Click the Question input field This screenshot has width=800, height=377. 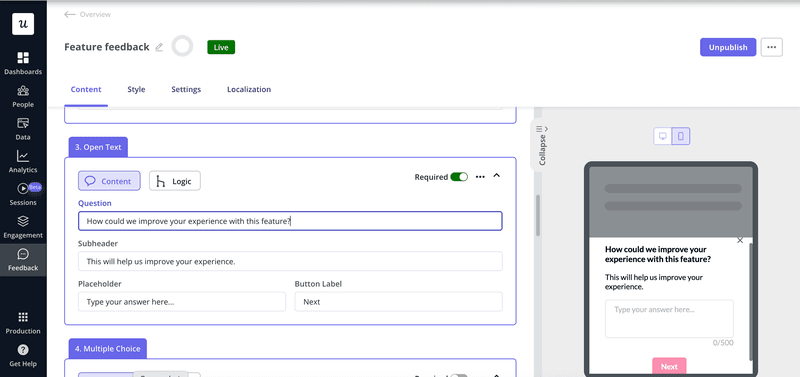tap(290, 221)
